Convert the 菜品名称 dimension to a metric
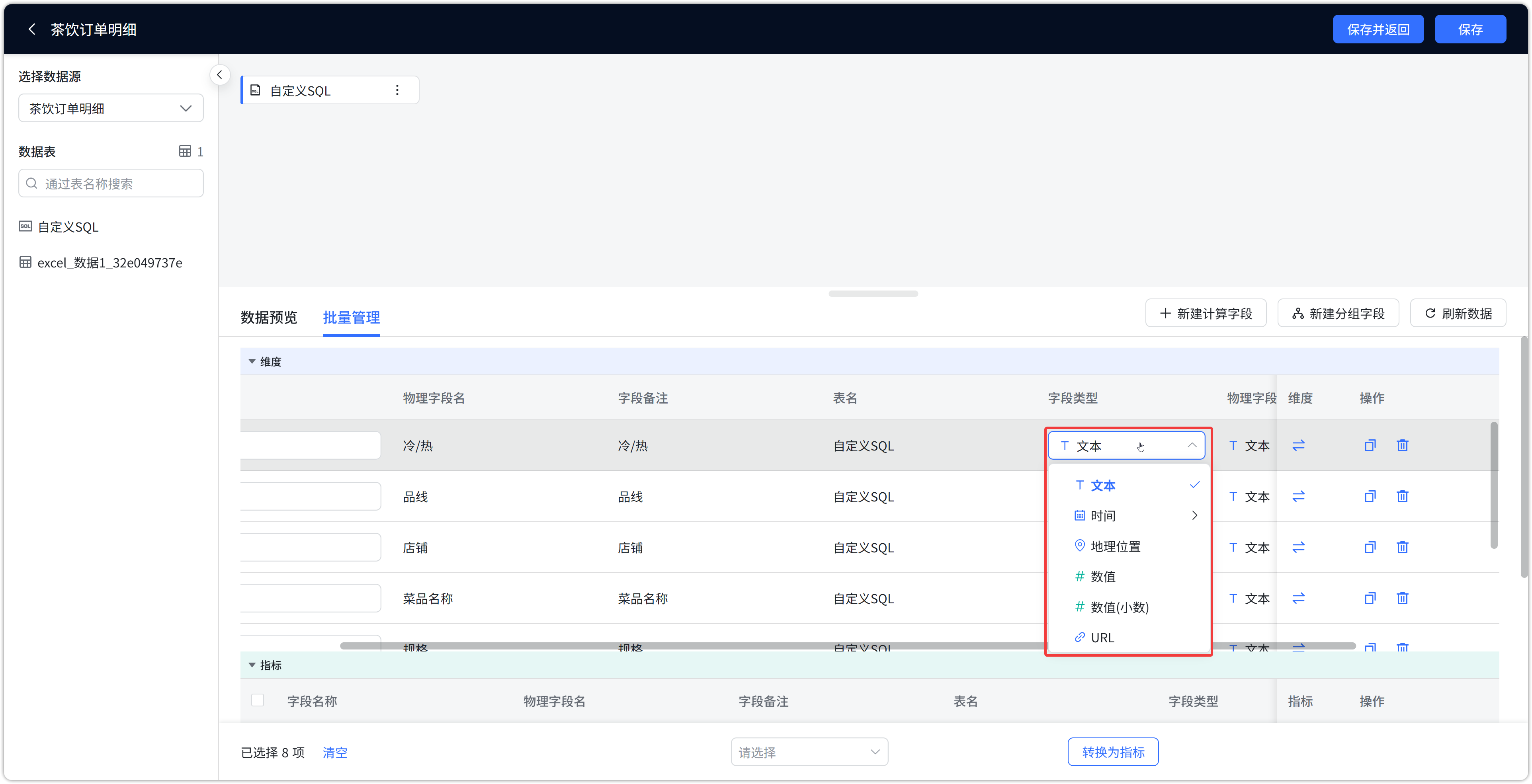The width and height of the screenshot is (1532, 784). pyautogui.click(x=1298, y=598)
